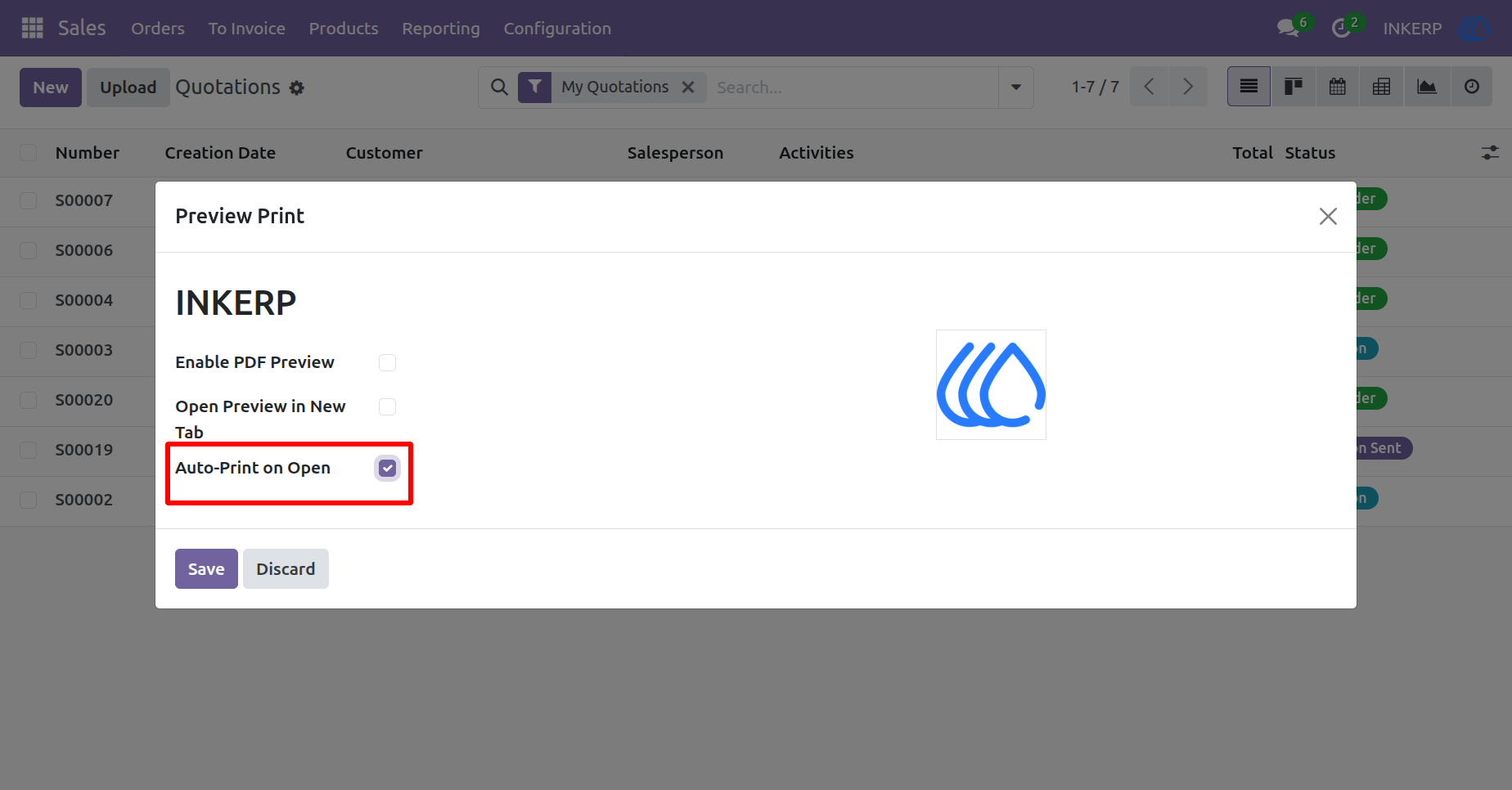Click the search magnifier icon
Viewport: 1512px width, 790px height.
pyautogui.click(x=499, y=87)
